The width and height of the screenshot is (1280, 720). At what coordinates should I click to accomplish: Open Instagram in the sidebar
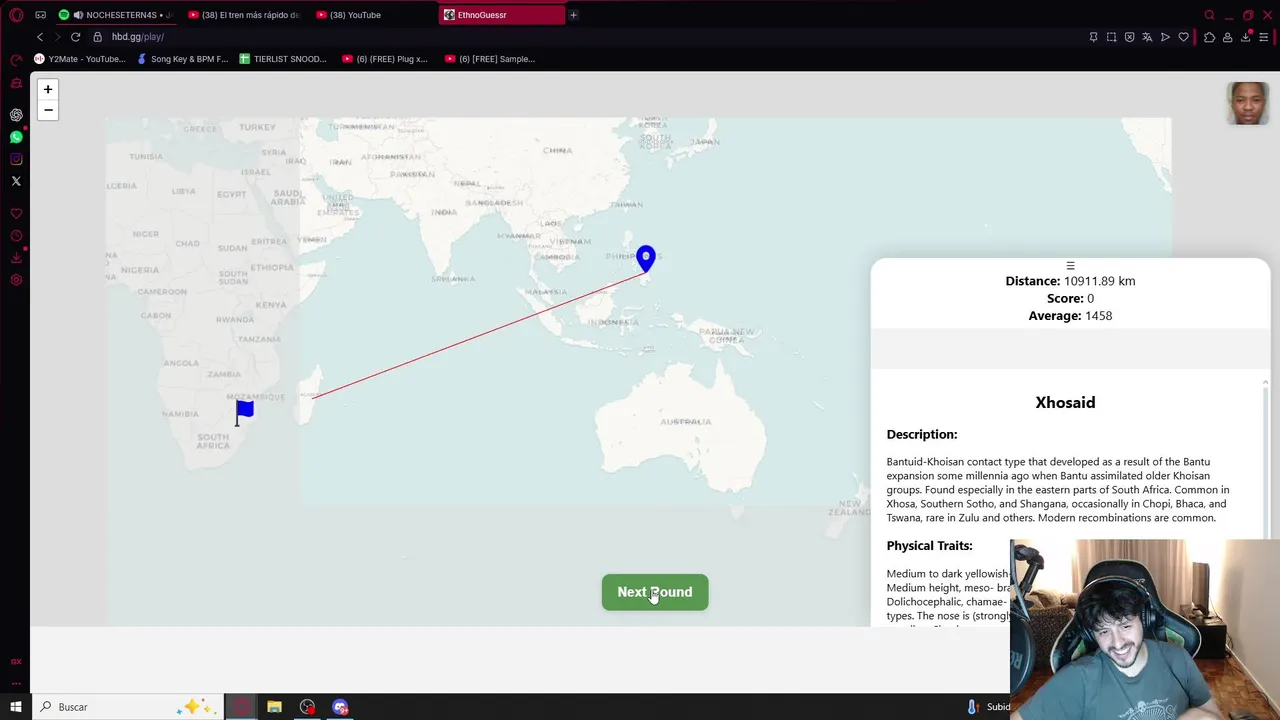16,159
